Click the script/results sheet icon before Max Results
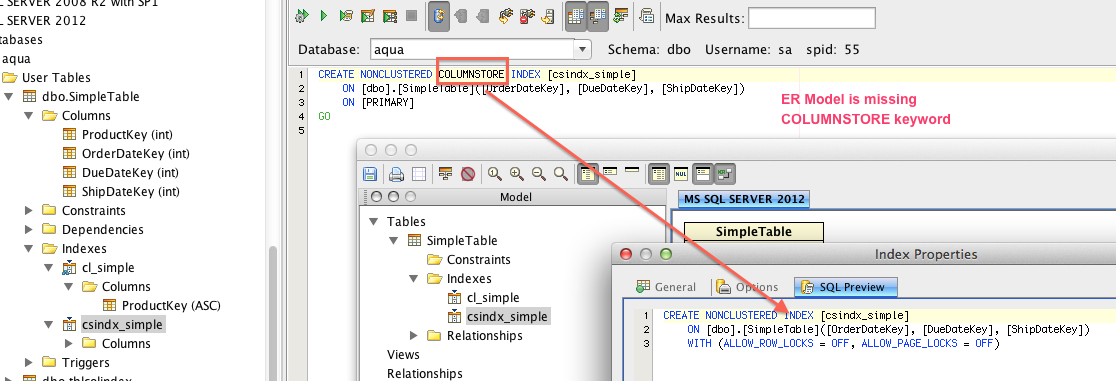 point(647,16)
